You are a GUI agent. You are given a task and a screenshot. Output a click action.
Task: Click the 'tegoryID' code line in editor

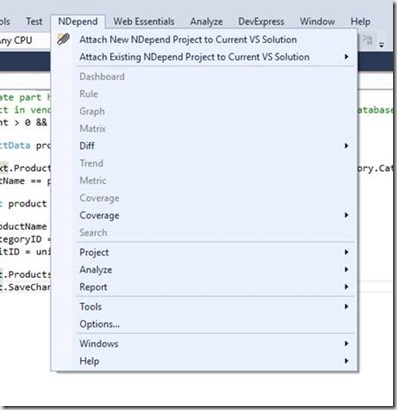pyautogui.click(x=21, y=239)
